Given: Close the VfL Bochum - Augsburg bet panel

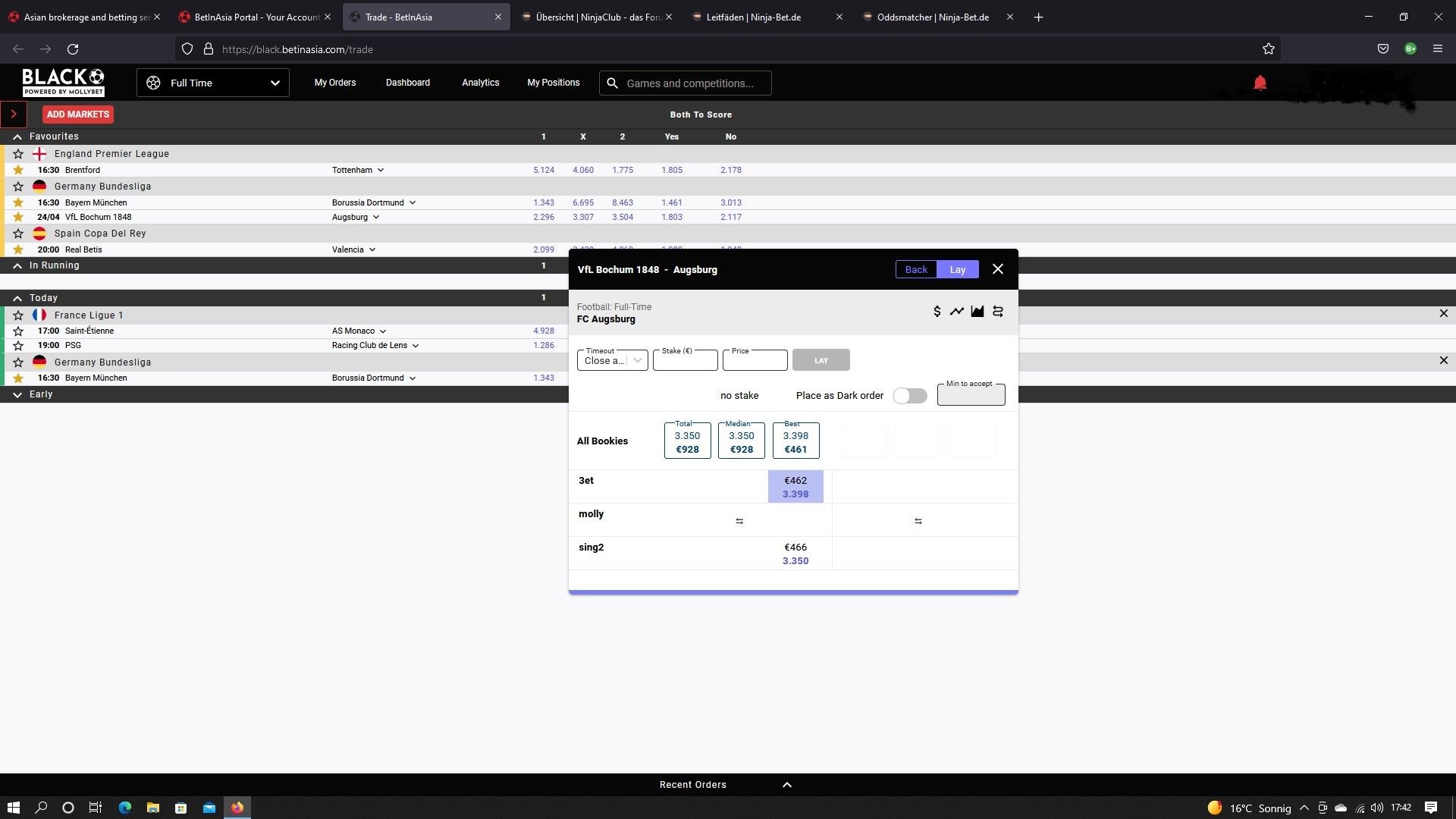Looking at the screenshot, I should [x=998, y=269].
